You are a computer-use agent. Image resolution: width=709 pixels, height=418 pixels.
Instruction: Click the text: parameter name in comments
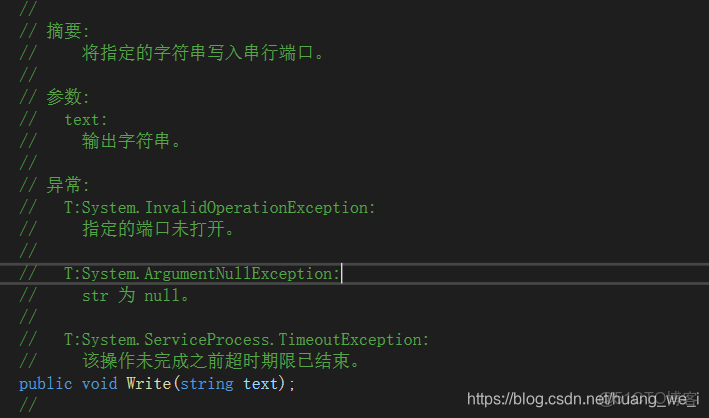coord(86,119)
